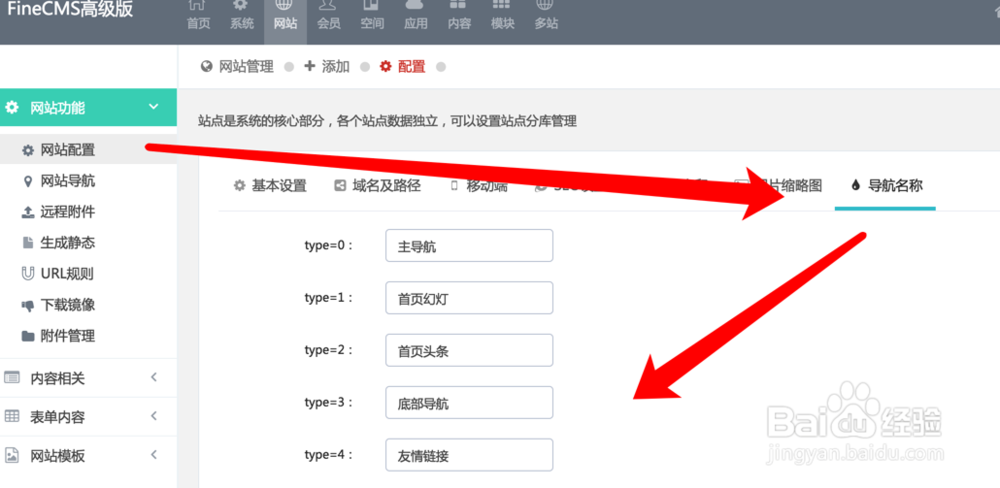Click the FineCMS高级版 logo text

pos(70,9)
